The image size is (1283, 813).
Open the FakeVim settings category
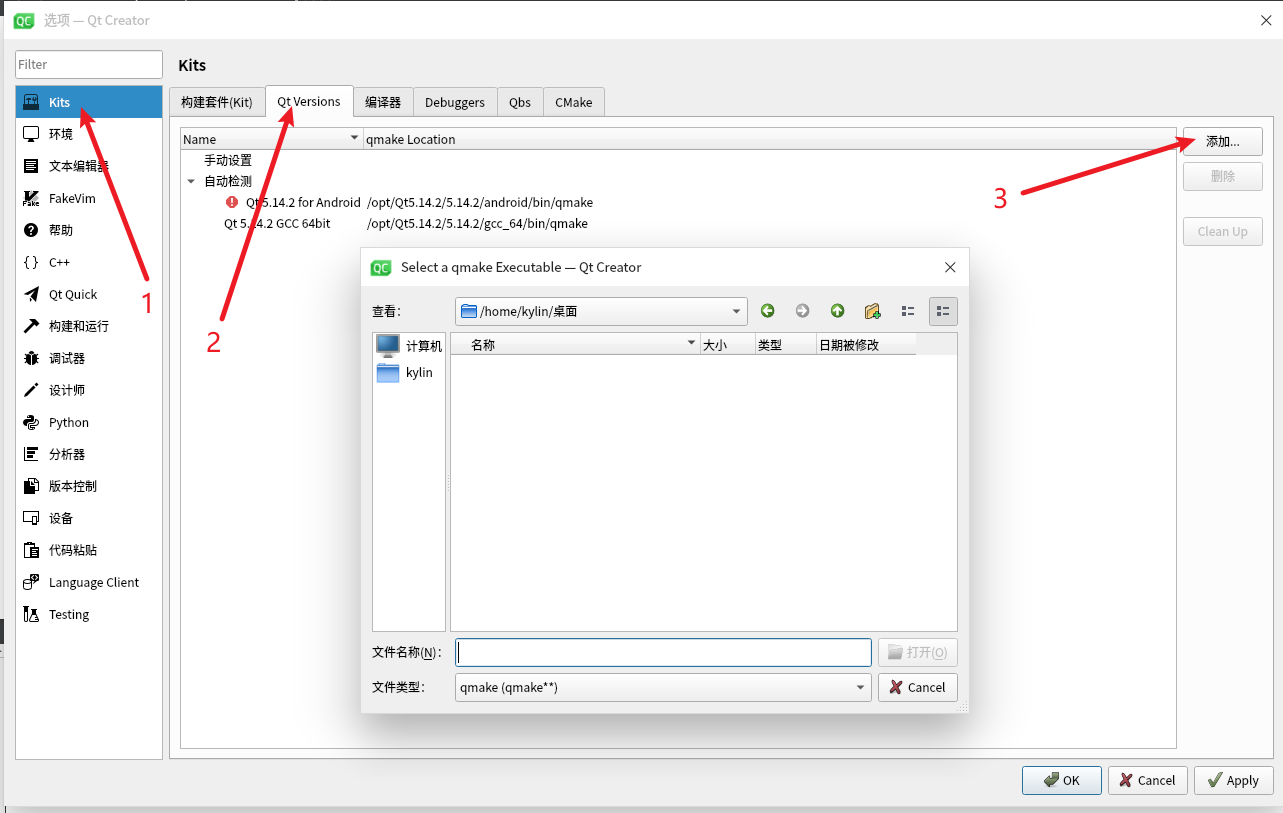[89, 198]
